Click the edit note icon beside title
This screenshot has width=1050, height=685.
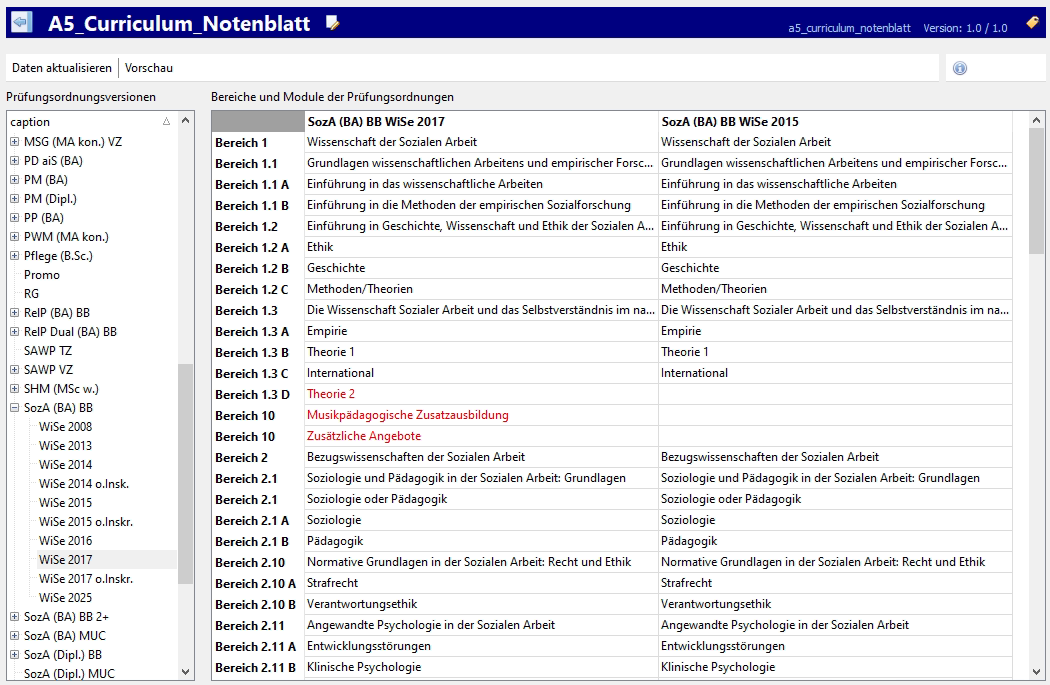(333, 23)
